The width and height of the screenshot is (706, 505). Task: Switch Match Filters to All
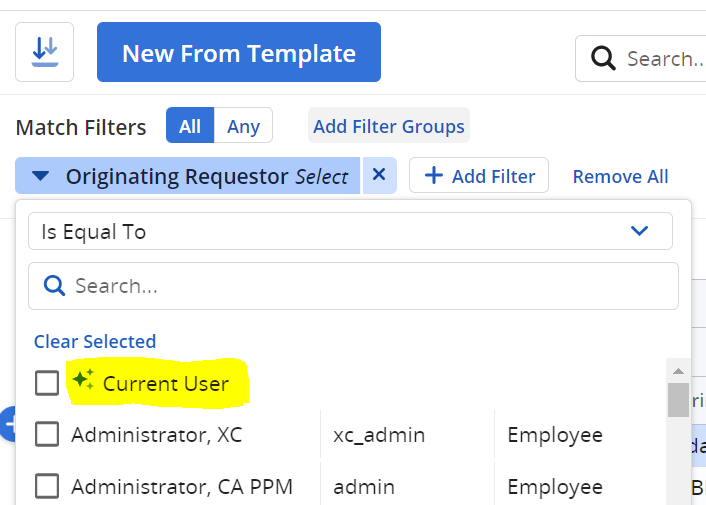coord(190,127)
